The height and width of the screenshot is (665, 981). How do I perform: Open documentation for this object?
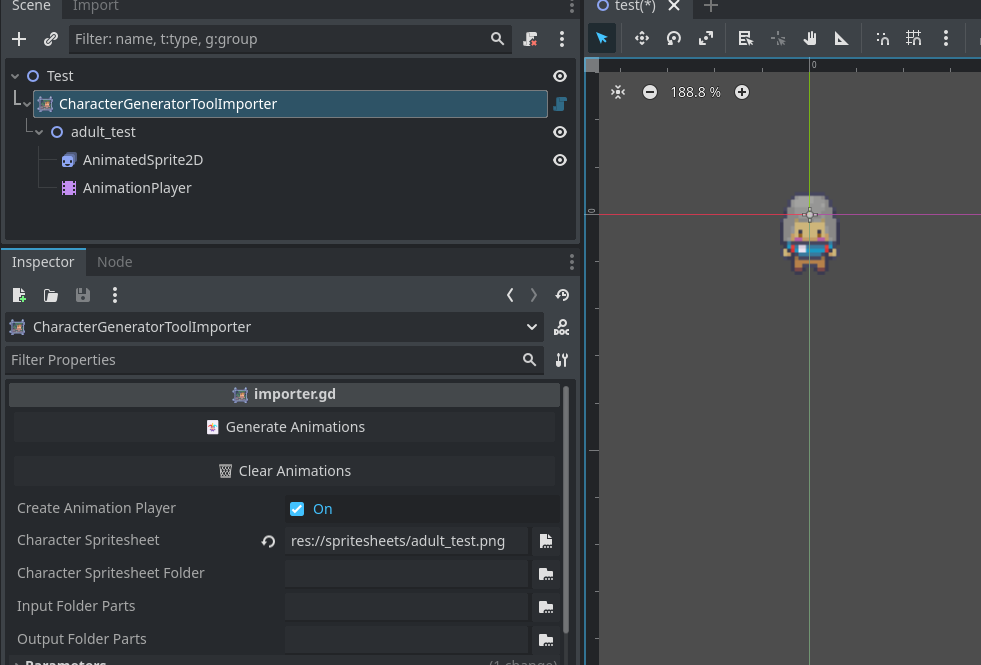point(562,327)
